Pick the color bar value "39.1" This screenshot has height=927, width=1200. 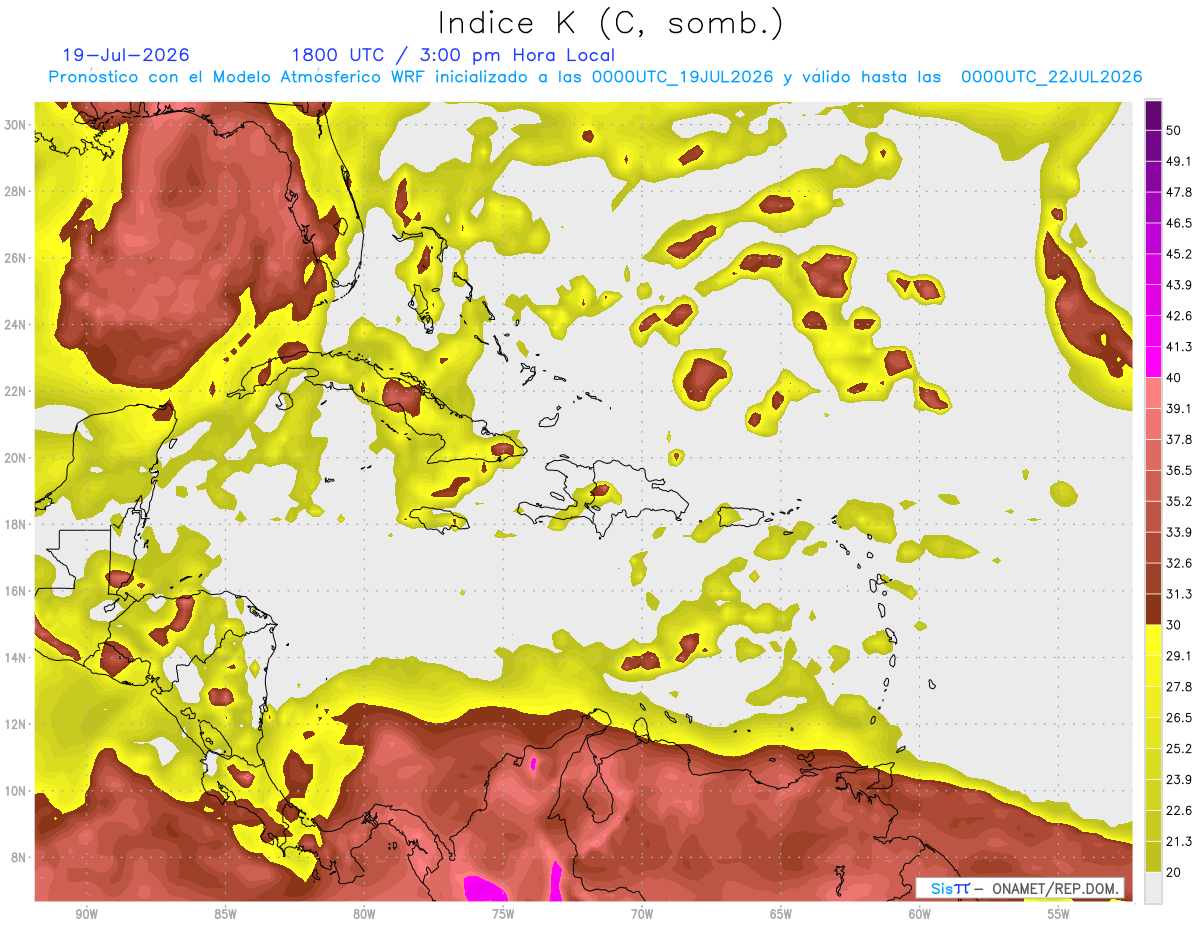1178,408
